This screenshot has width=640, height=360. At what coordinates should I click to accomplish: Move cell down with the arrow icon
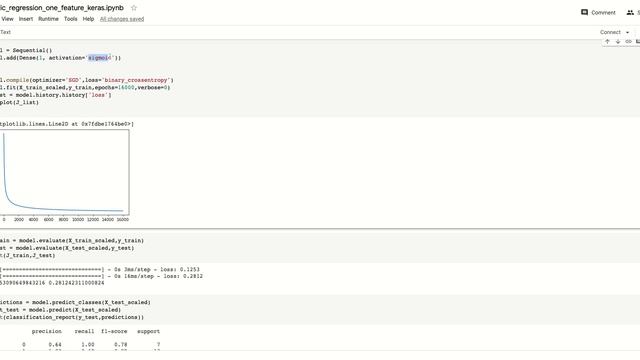point(618,42)
